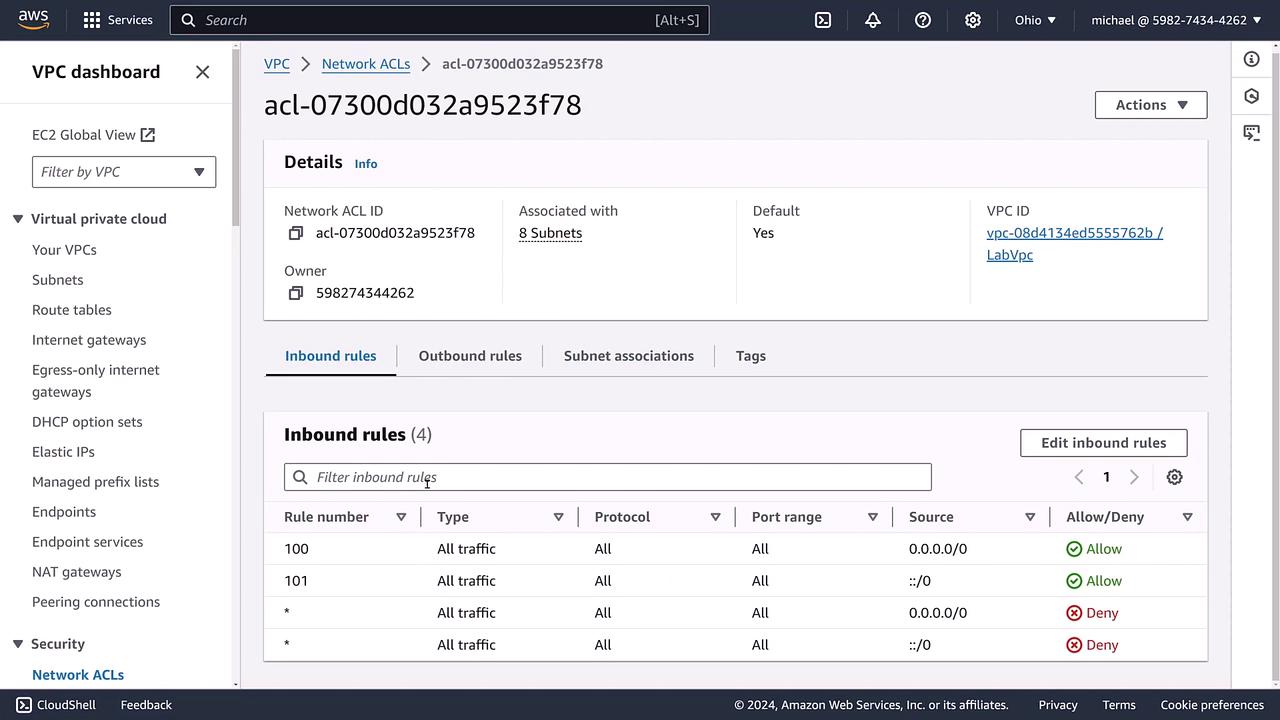Screen dimensions: 1280x720
Task: Open the help question mark icon
Action: click(x=923, y=20)
